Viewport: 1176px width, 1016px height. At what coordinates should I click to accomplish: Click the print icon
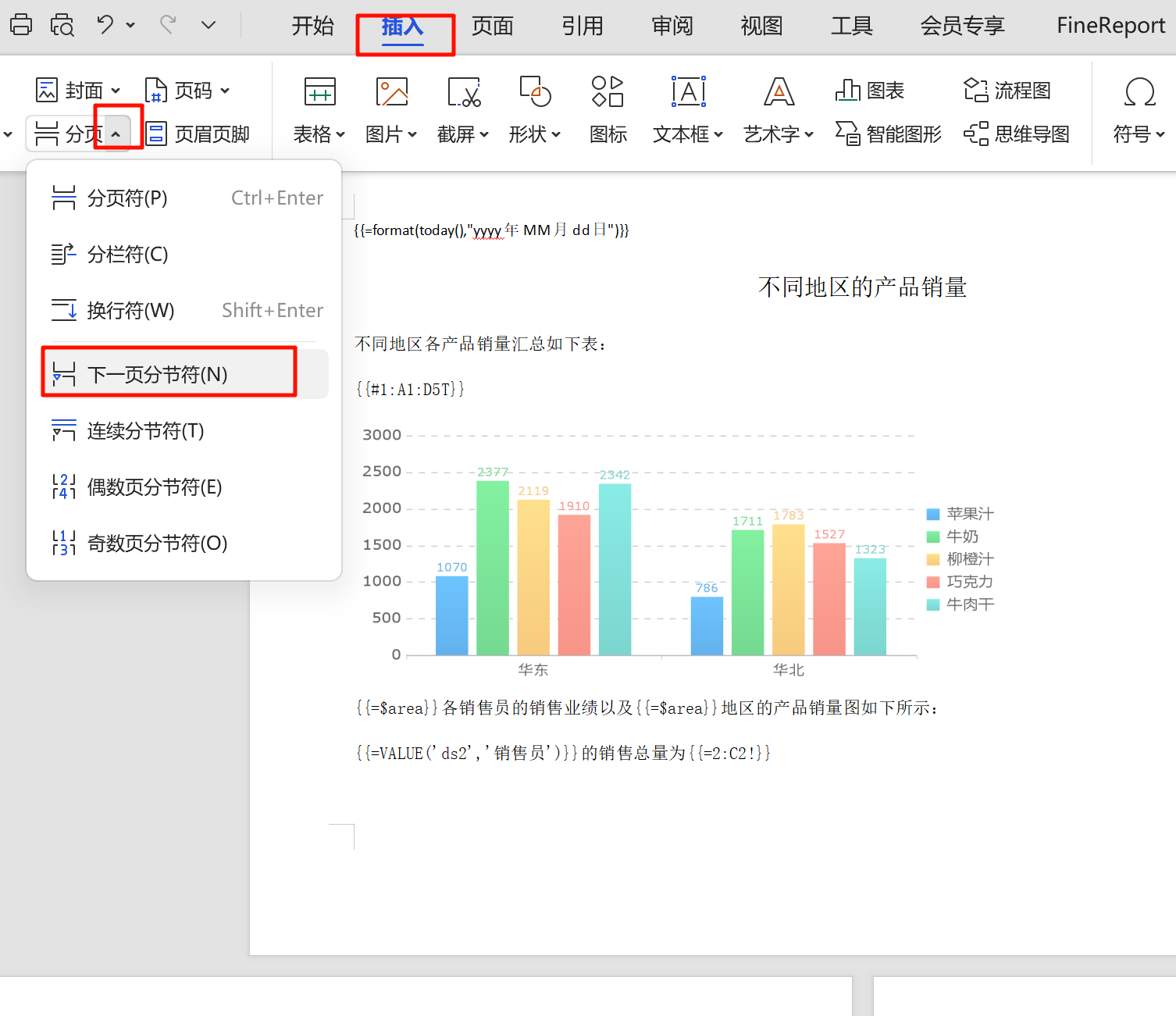click(21, 25)
